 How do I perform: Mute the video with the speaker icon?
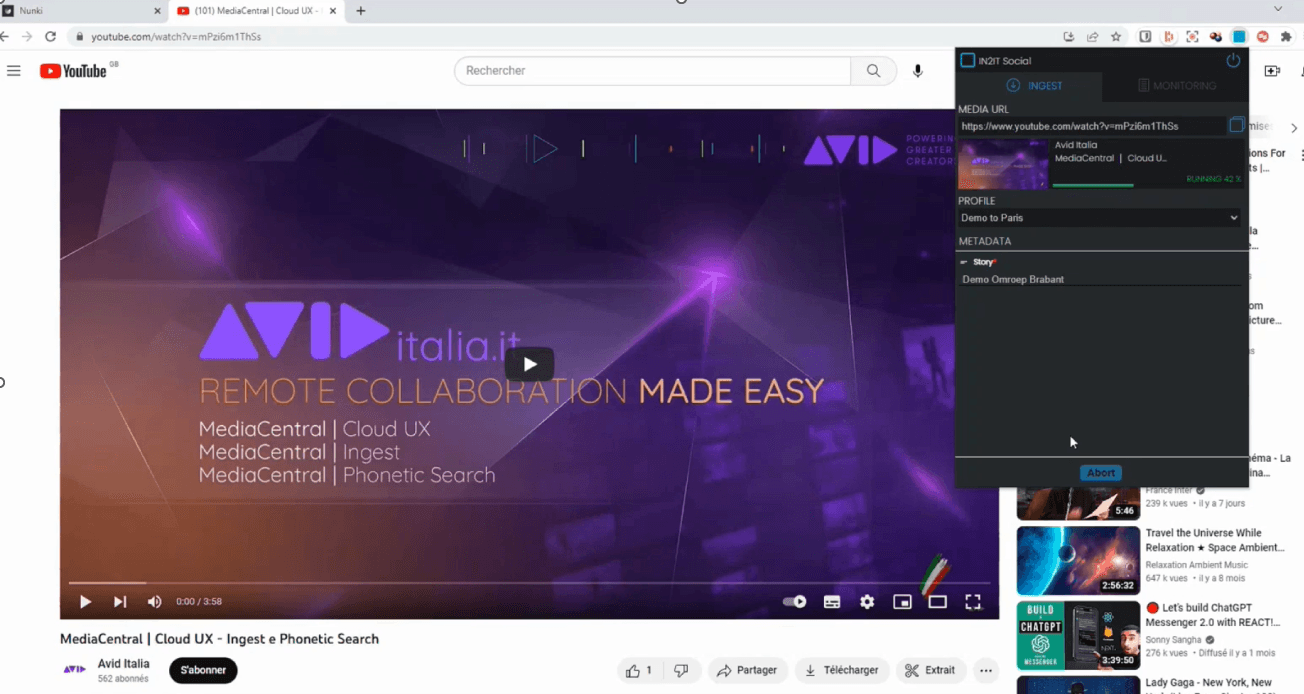154,601
